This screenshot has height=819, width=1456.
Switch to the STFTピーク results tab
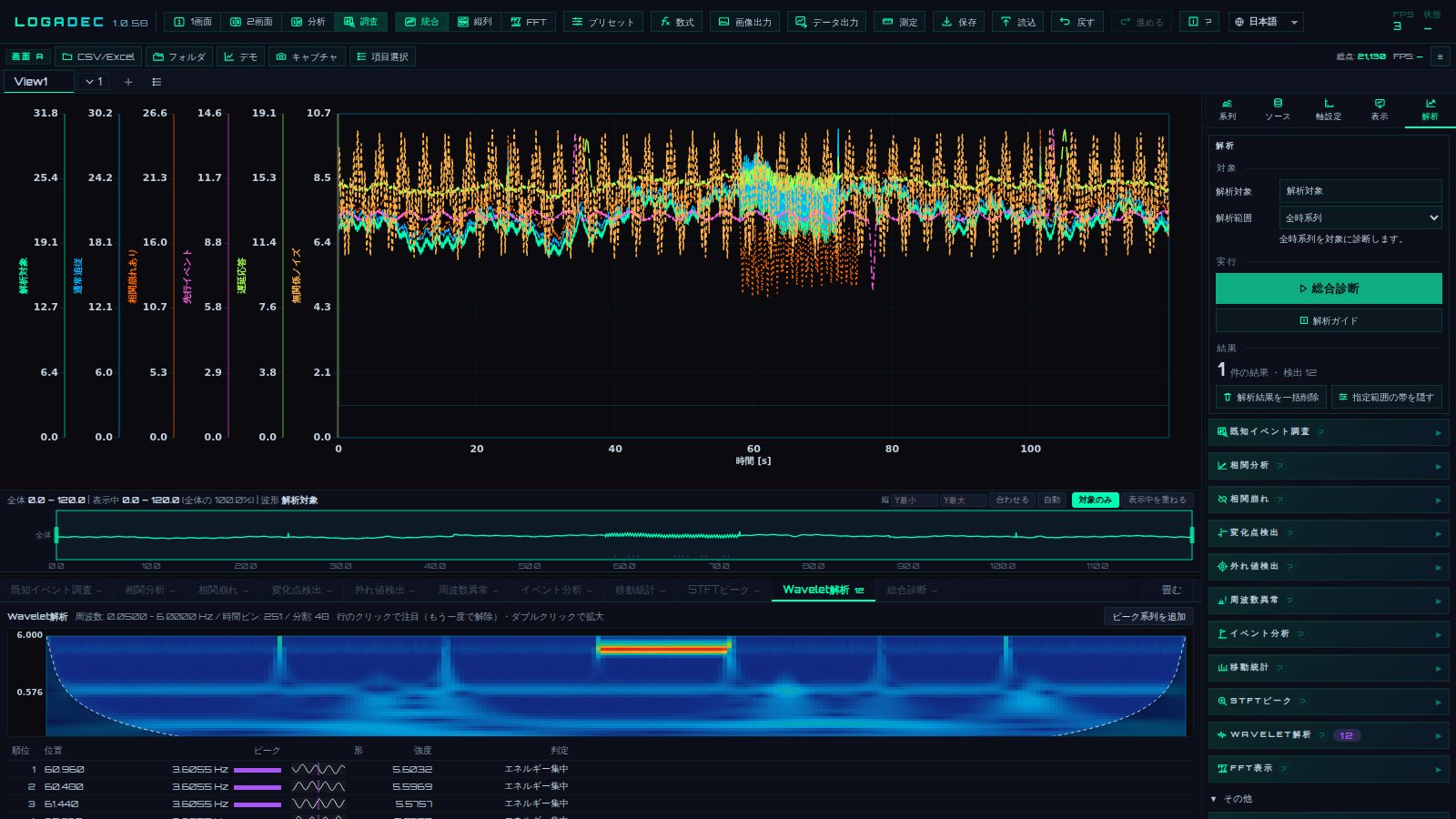click(723, 590)
